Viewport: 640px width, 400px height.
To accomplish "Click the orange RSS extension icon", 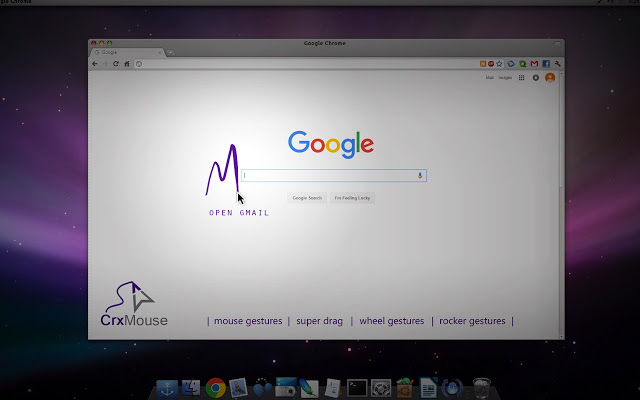I will pos(483,64).
